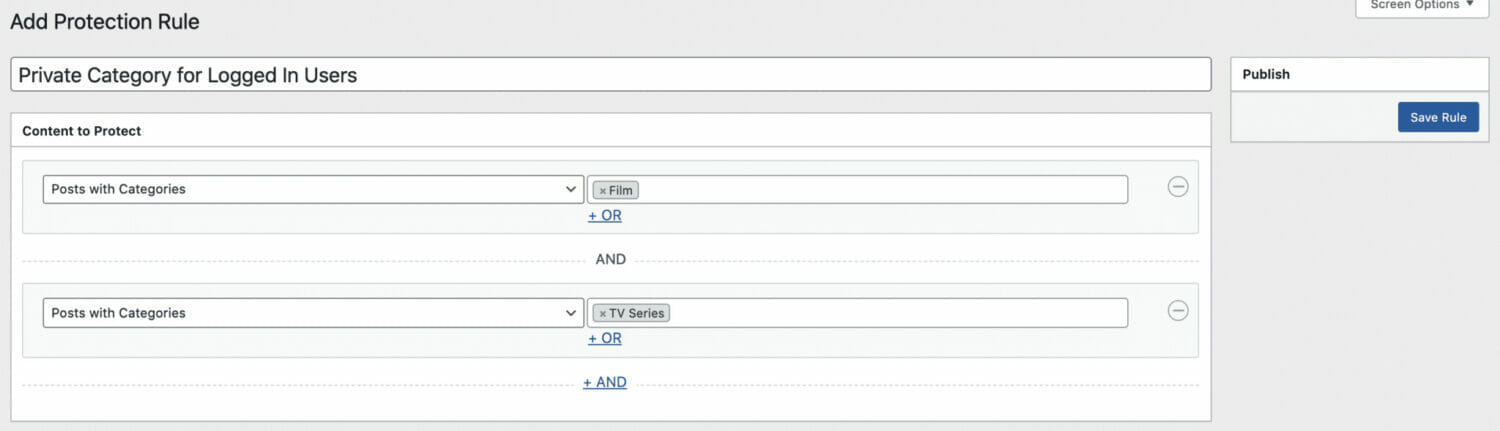
Task: Click the Content to Protect panel header
Action: pos(611,131)
